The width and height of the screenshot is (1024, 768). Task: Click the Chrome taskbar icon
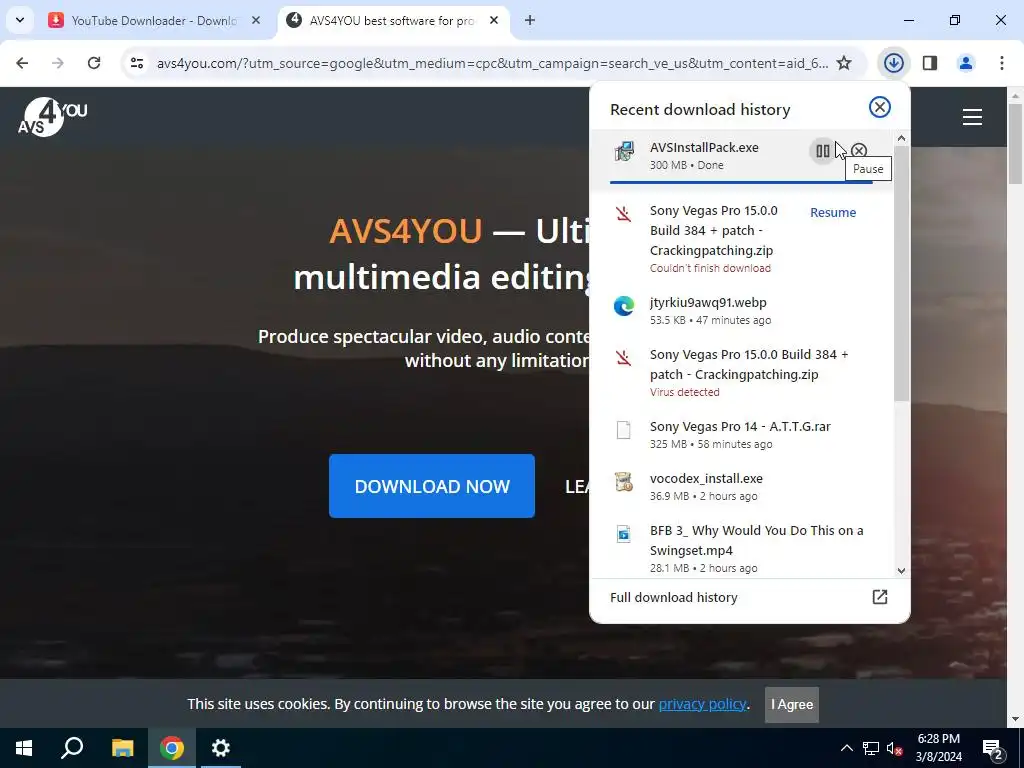[x=172, y=748]
